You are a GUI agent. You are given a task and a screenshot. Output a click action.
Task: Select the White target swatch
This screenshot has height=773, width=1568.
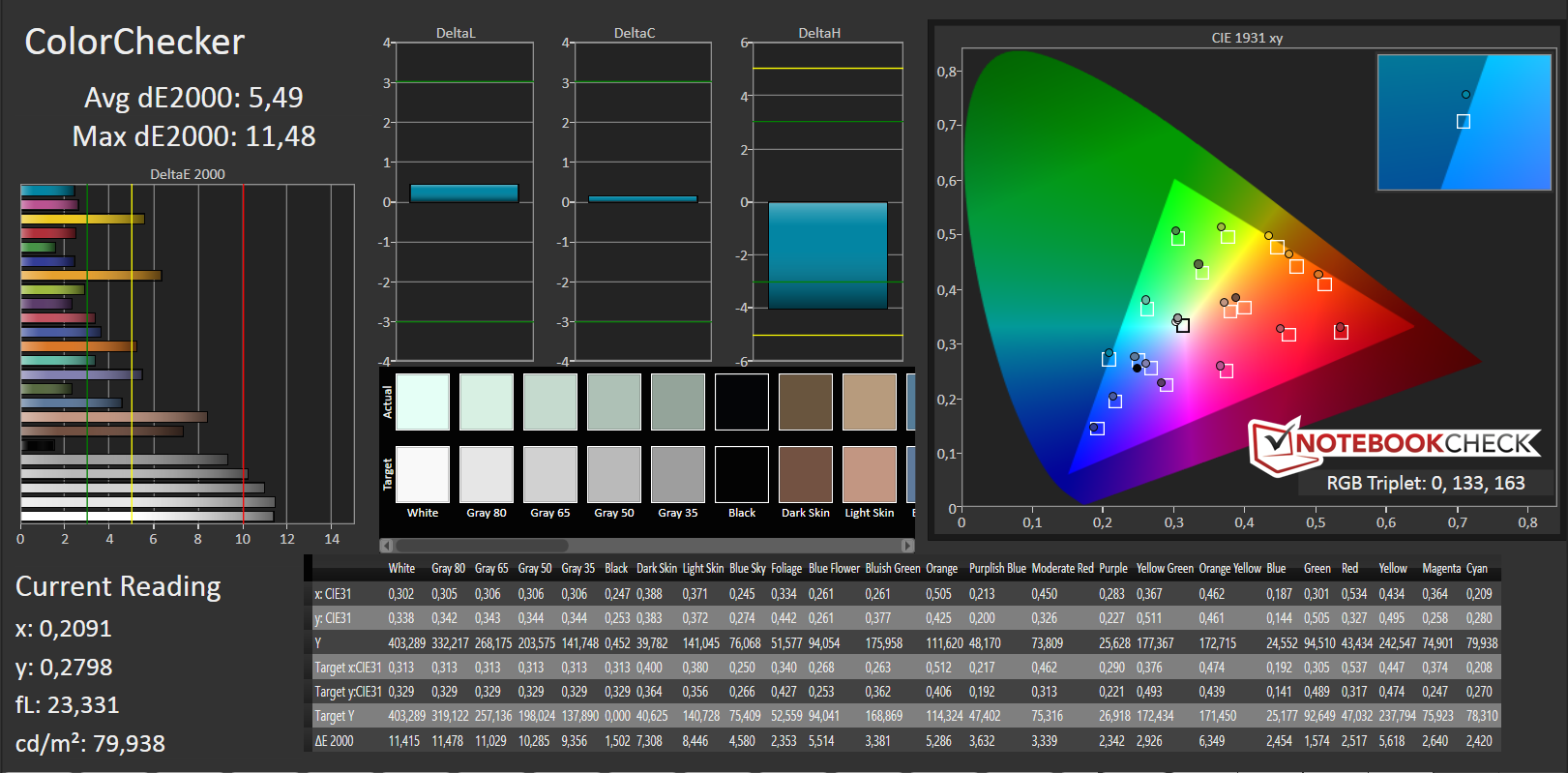point(423,474)
